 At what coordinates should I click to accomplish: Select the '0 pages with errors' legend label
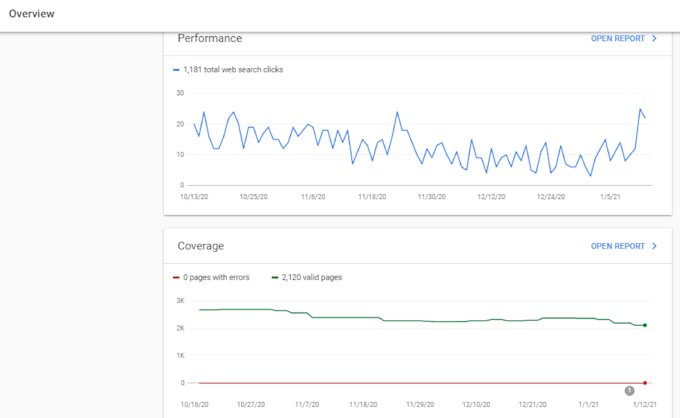216,278
